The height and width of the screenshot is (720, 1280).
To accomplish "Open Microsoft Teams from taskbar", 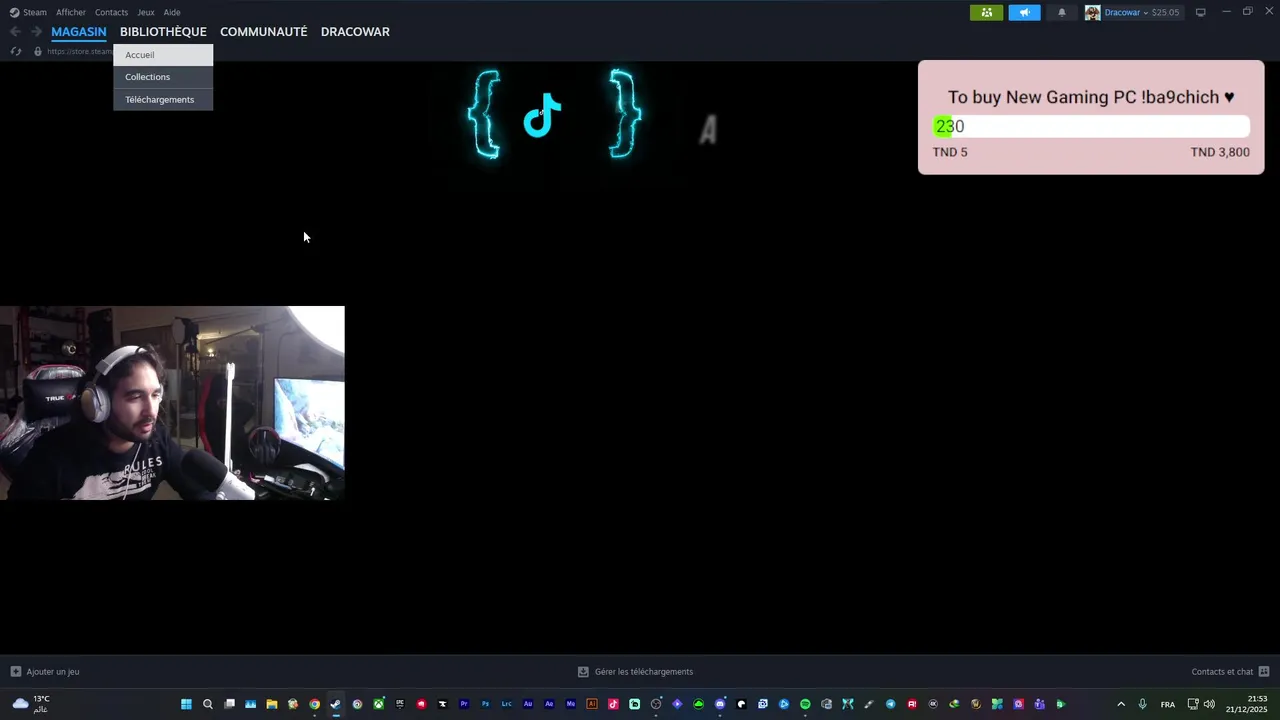I will 1039,704.
